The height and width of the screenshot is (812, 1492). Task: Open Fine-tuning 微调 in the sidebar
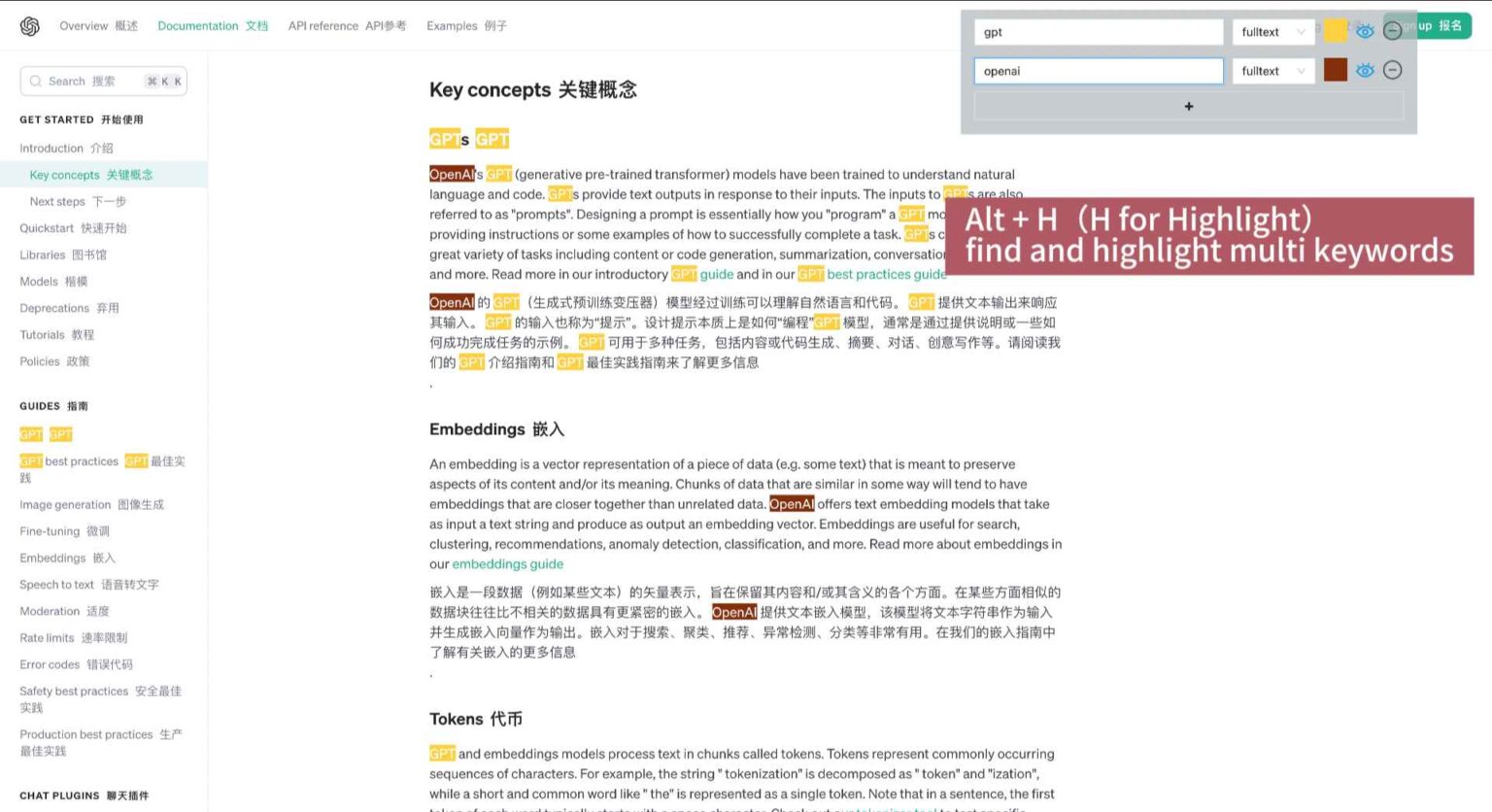pos(64,531)
